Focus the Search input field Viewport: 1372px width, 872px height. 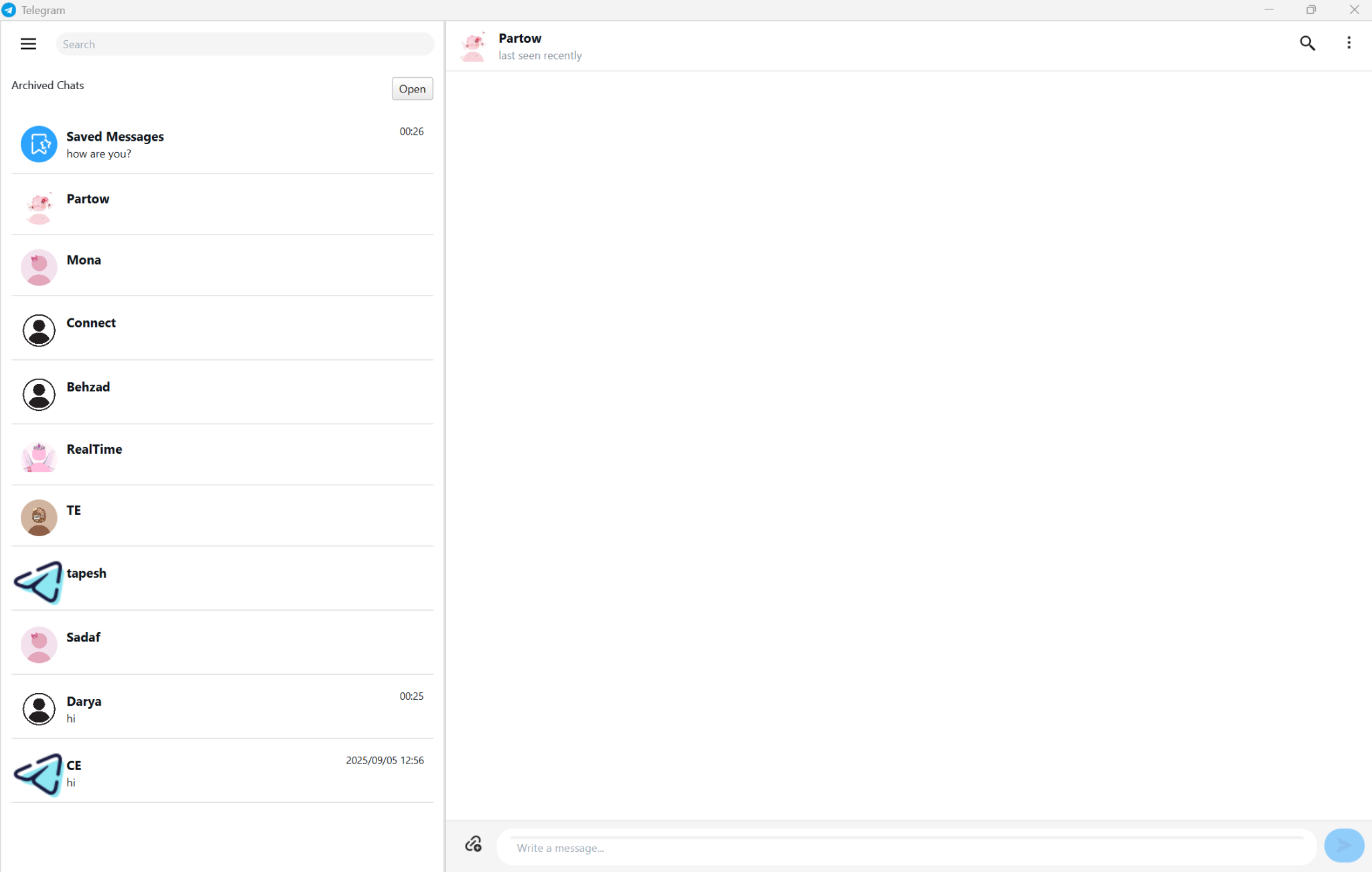(x=245, y=44)
